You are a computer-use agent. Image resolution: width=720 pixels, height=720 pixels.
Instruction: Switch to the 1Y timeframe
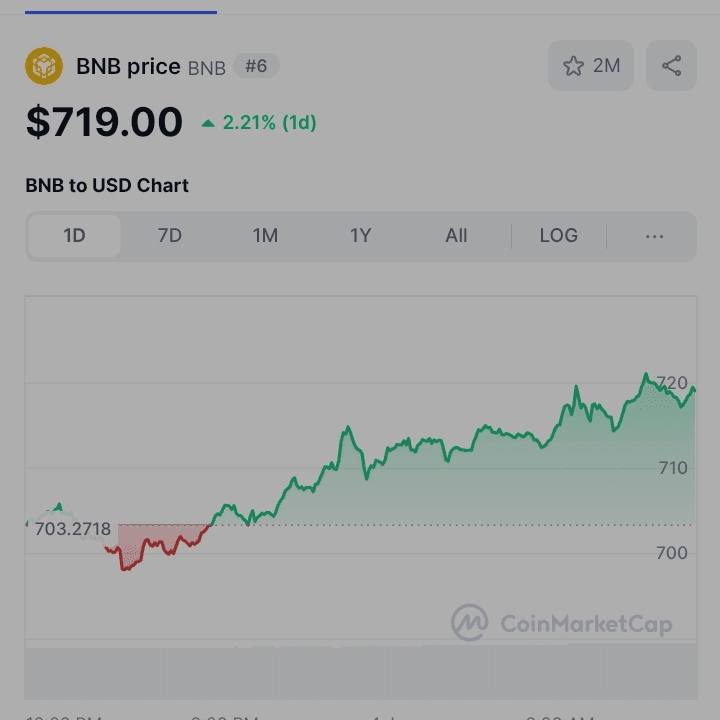360,236
